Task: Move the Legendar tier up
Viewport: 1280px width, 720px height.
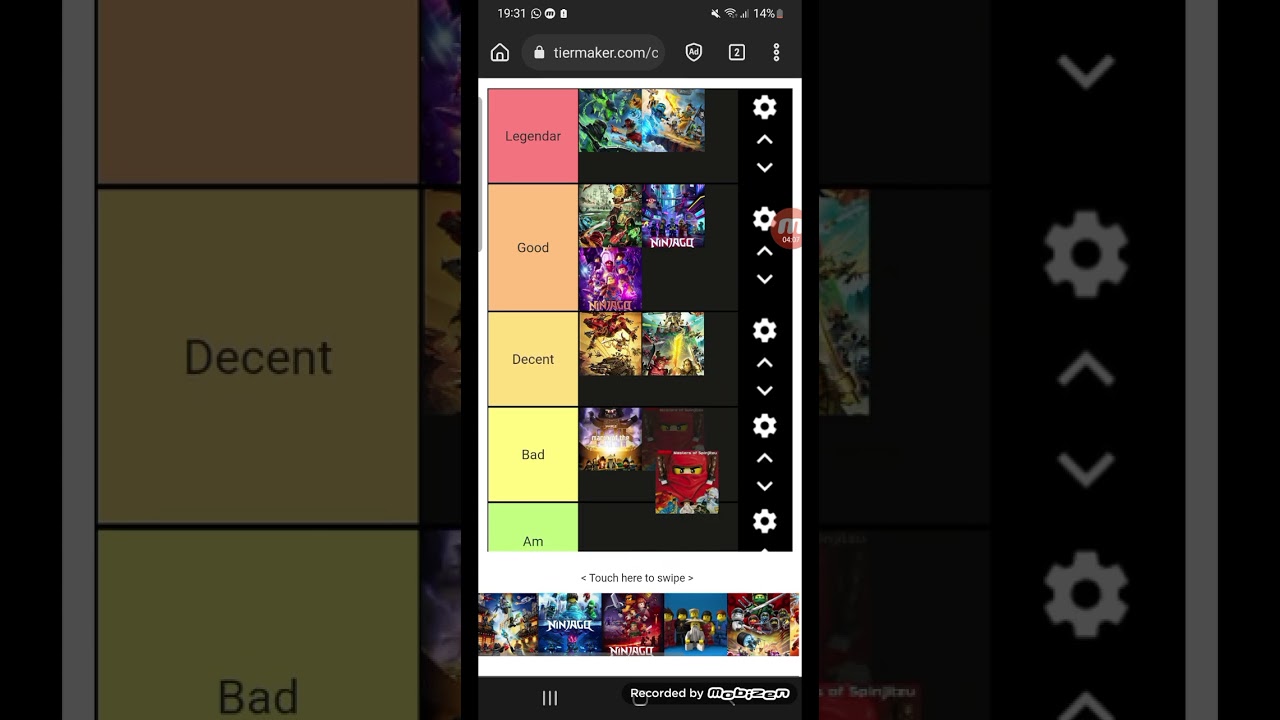Action: (765, 140)
